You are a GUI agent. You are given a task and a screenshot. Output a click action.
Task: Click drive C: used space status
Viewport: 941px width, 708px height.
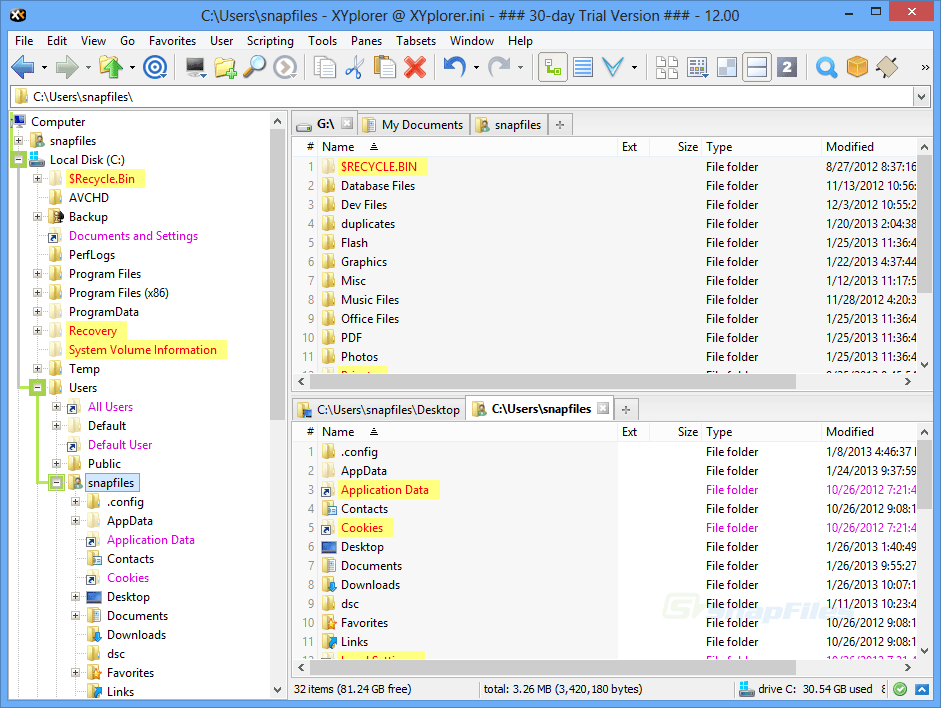point(806,689)
